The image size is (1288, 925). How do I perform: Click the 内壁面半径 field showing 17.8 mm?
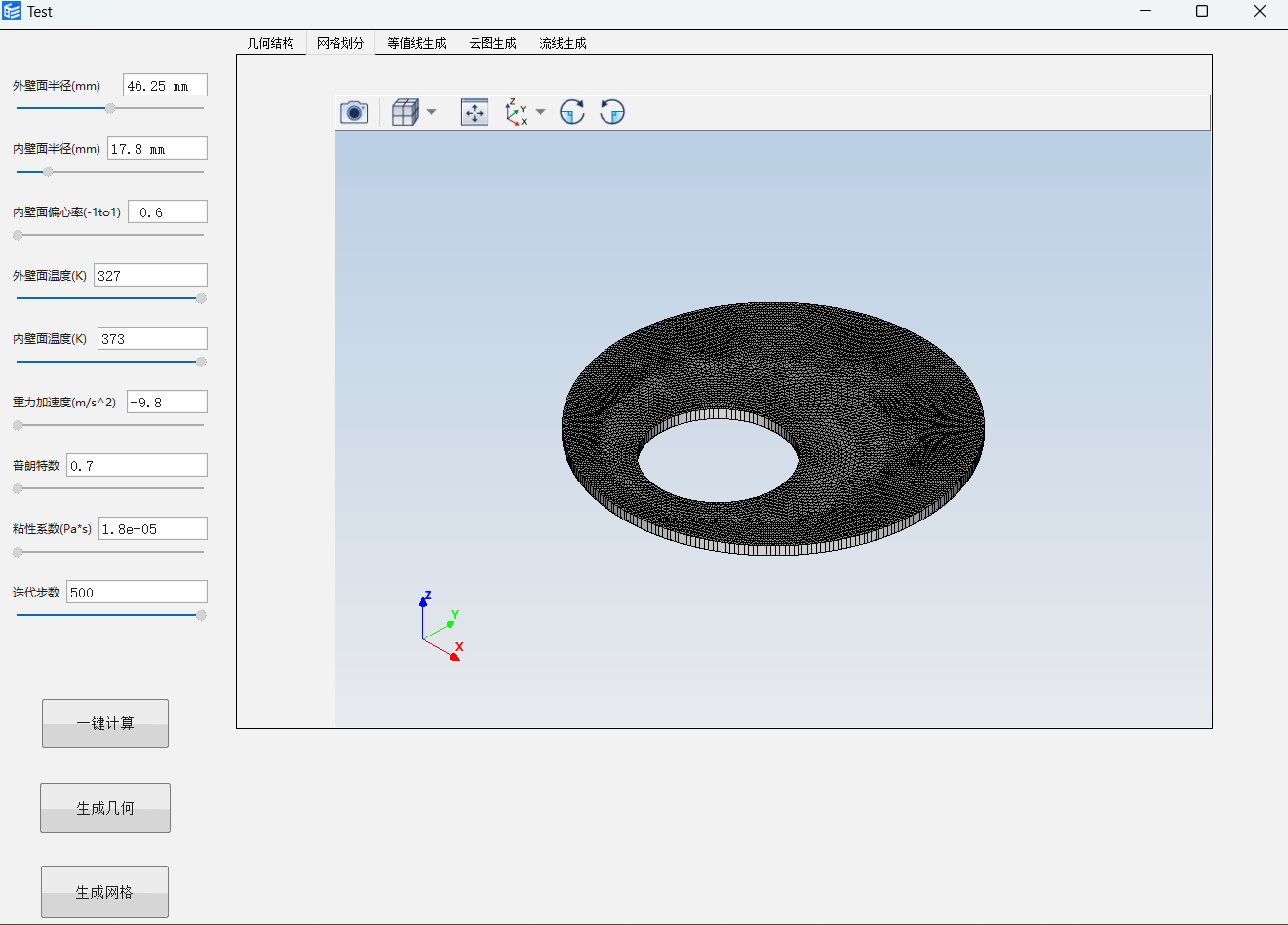(157, 149)
